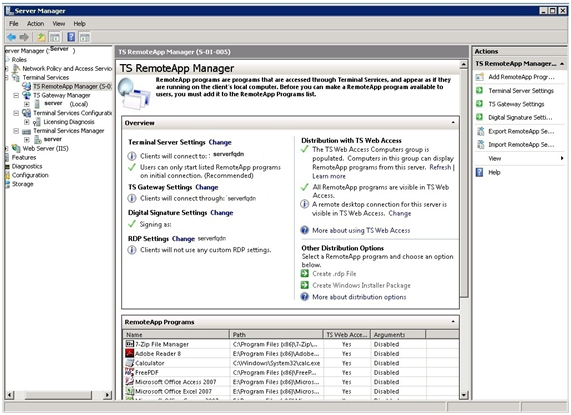Open the View menu in menu bar

pyautogui.click(x=59, y=24)
